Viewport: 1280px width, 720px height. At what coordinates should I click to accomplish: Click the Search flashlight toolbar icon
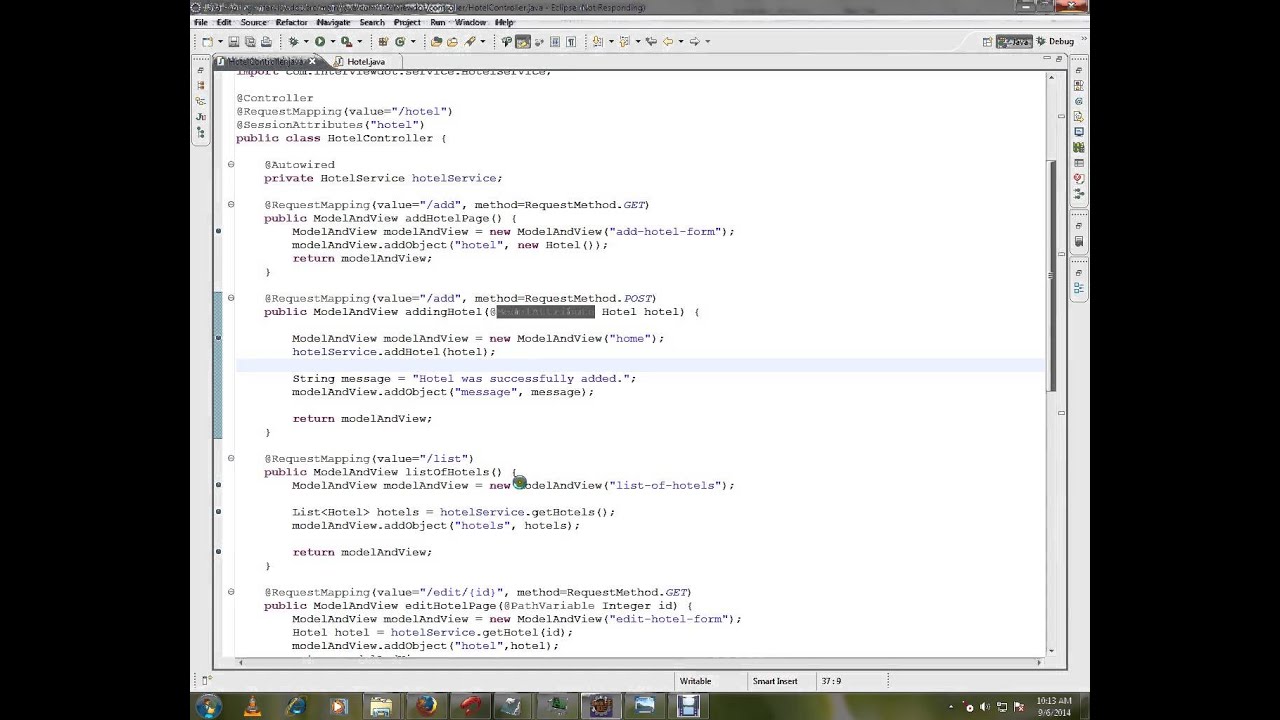coord(468,41)
